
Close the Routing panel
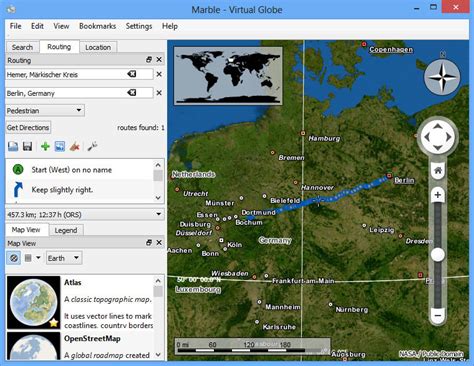click(159, 59)
